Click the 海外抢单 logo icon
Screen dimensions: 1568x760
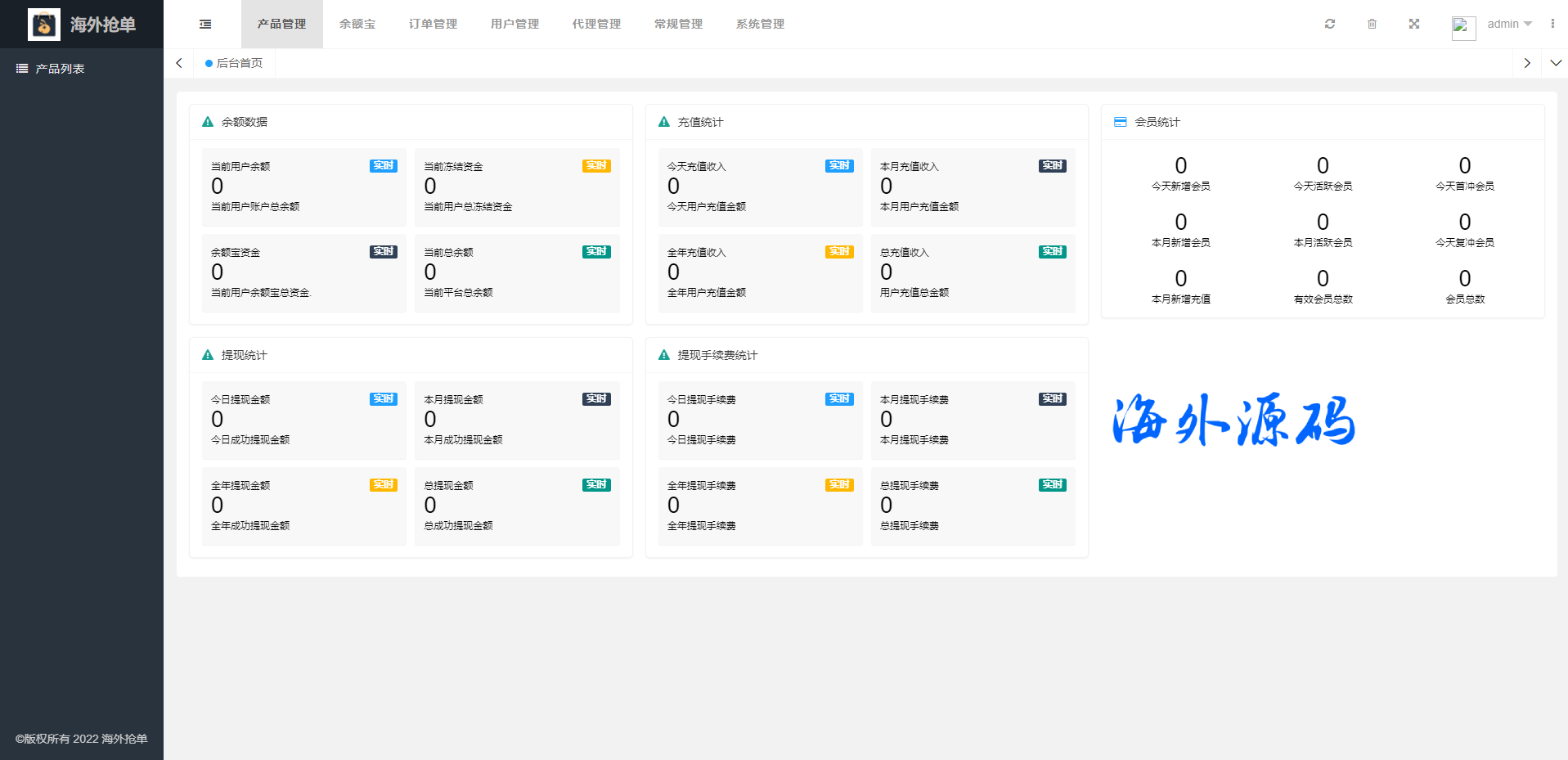[x=44, y=25]
